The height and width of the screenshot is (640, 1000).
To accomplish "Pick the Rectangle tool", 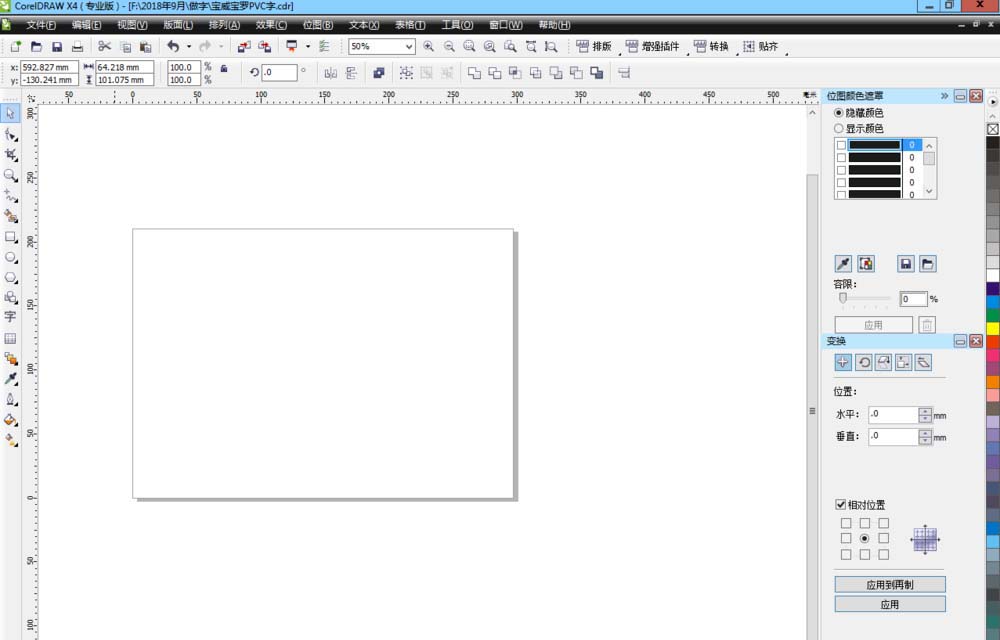I will click(x=10, y=236).
